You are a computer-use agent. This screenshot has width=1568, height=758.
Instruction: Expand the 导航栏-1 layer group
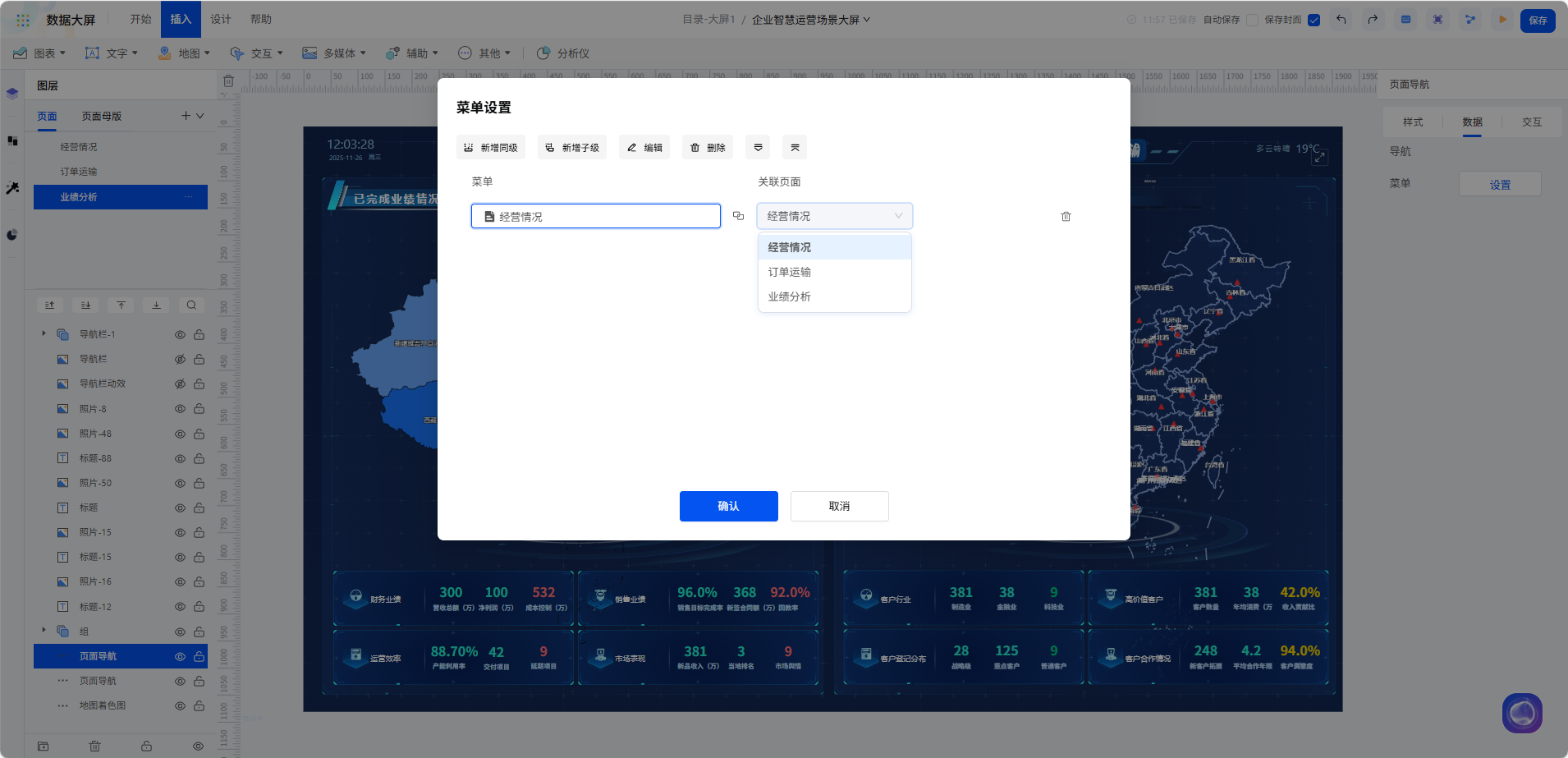(x=44, y=334)
